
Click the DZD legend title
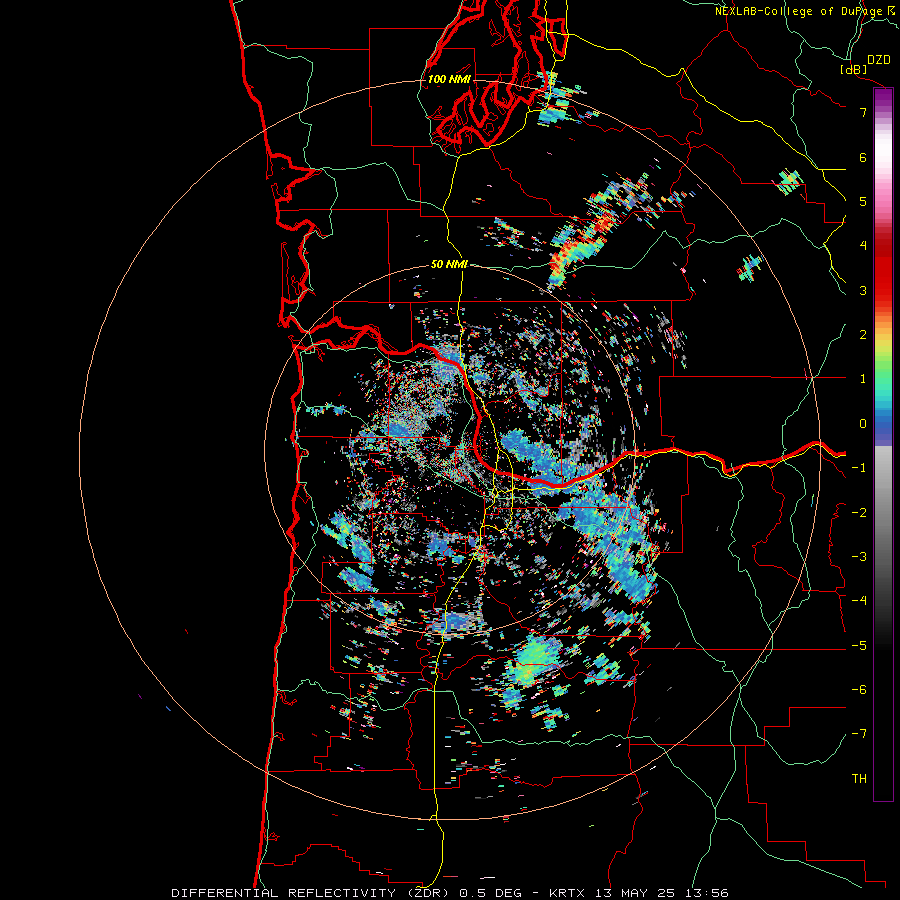(879, 60)
